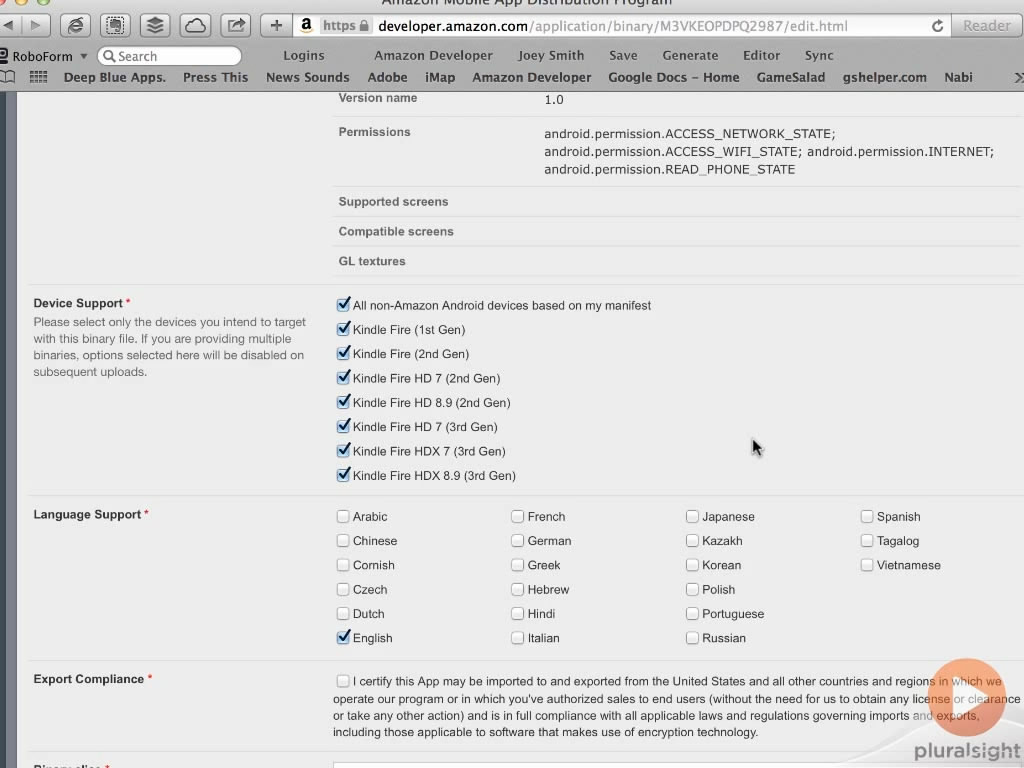
Task: Open News Sounds bookmark
Action: point(308,77)
